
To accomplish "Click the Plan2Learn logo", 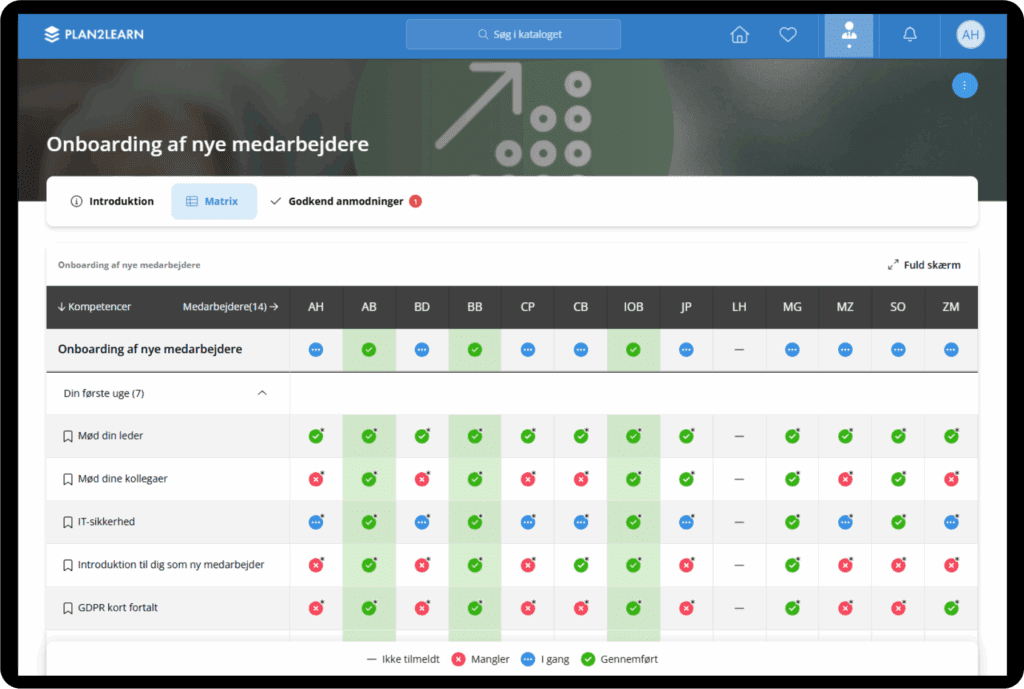I will point(94,35).
